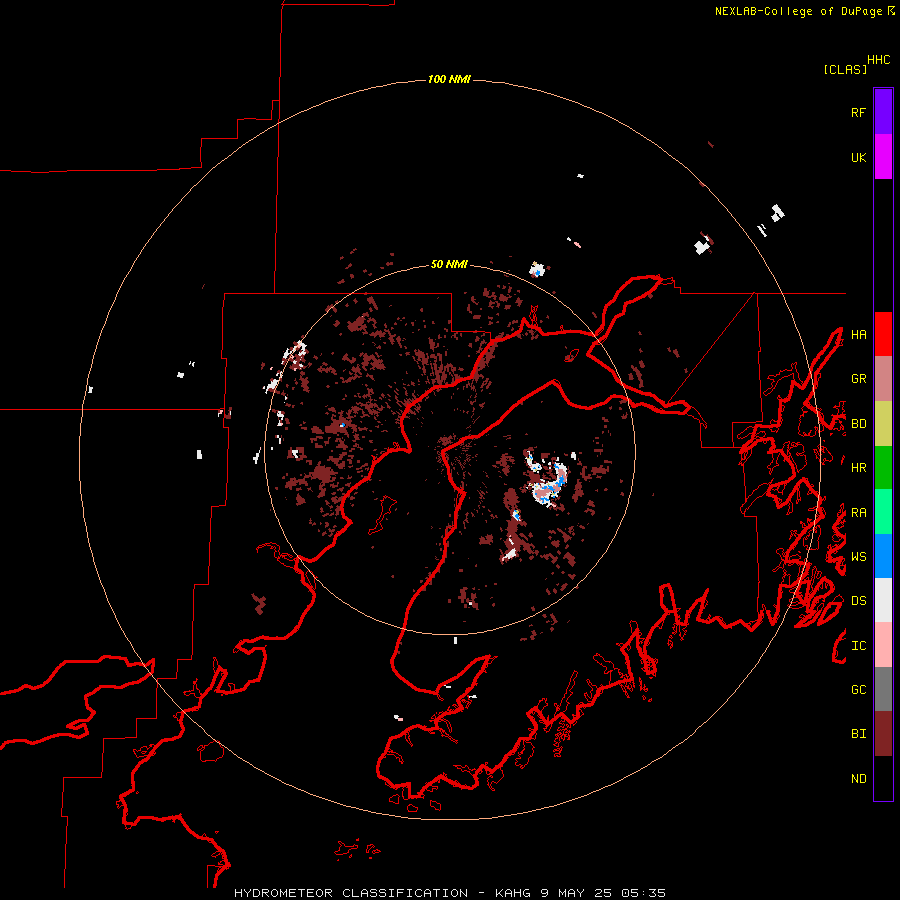The width and height of the screenshot is (900, 900).
Task: Click the DS legend label
Action: (858, 600)
